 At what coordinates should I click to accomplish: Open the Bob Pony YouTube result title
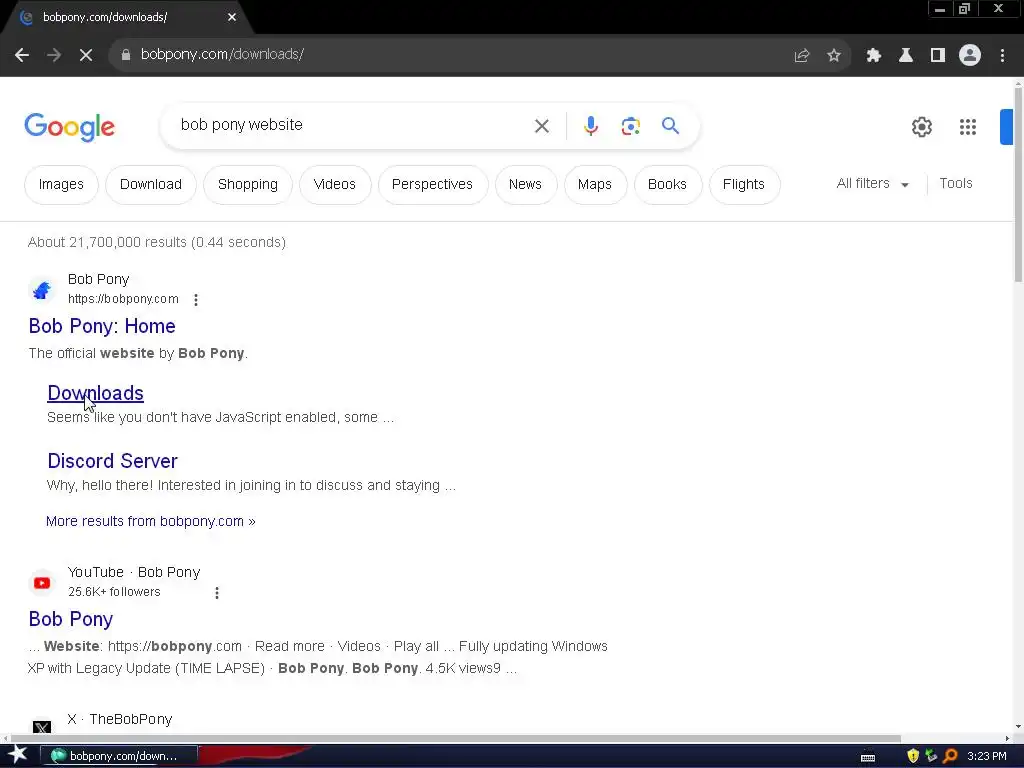pyautogui.click(x=71, y=619)
